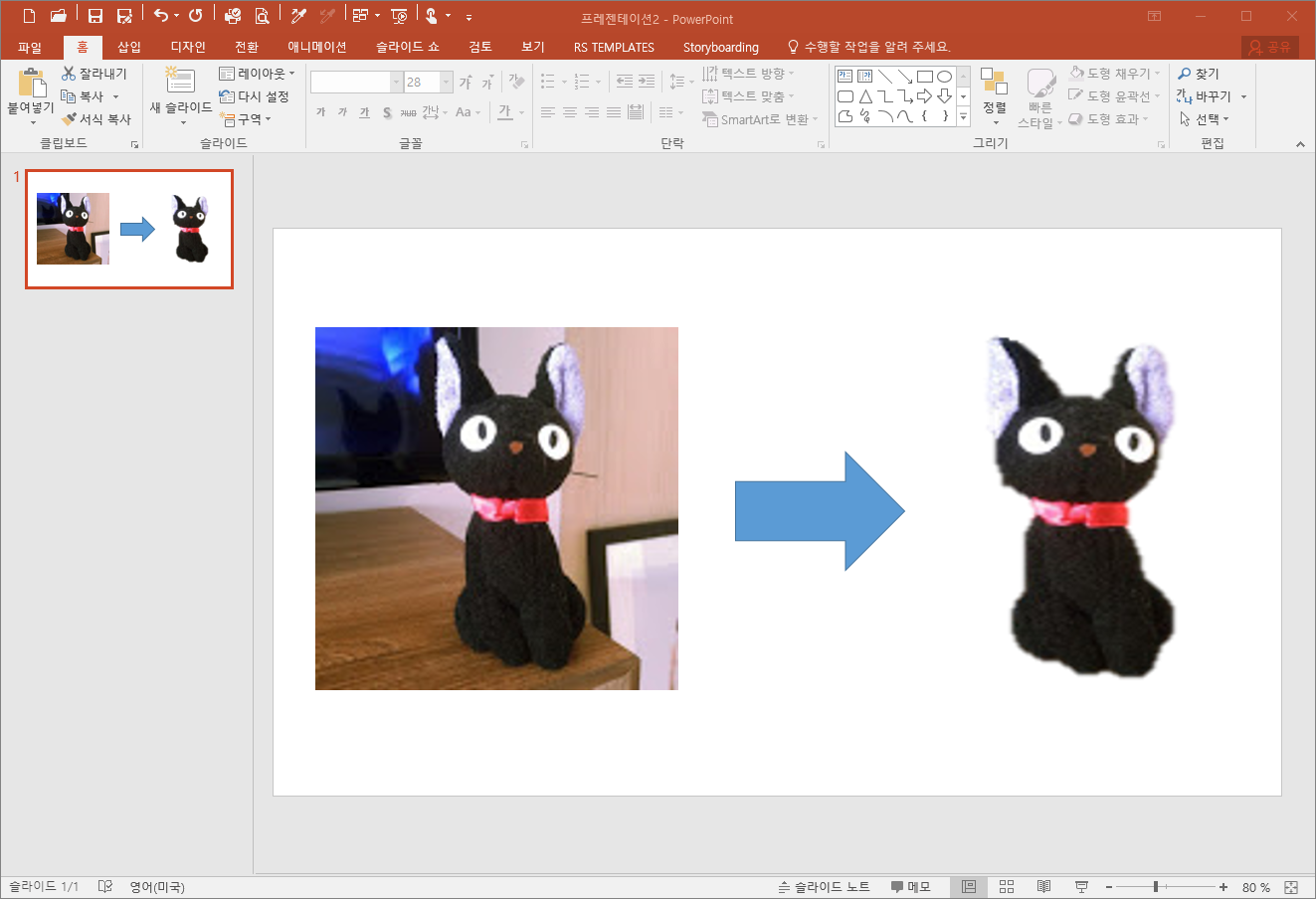
Task: Click the Touch/Mouse mode hand icon
Action: [x=431, y=16]
